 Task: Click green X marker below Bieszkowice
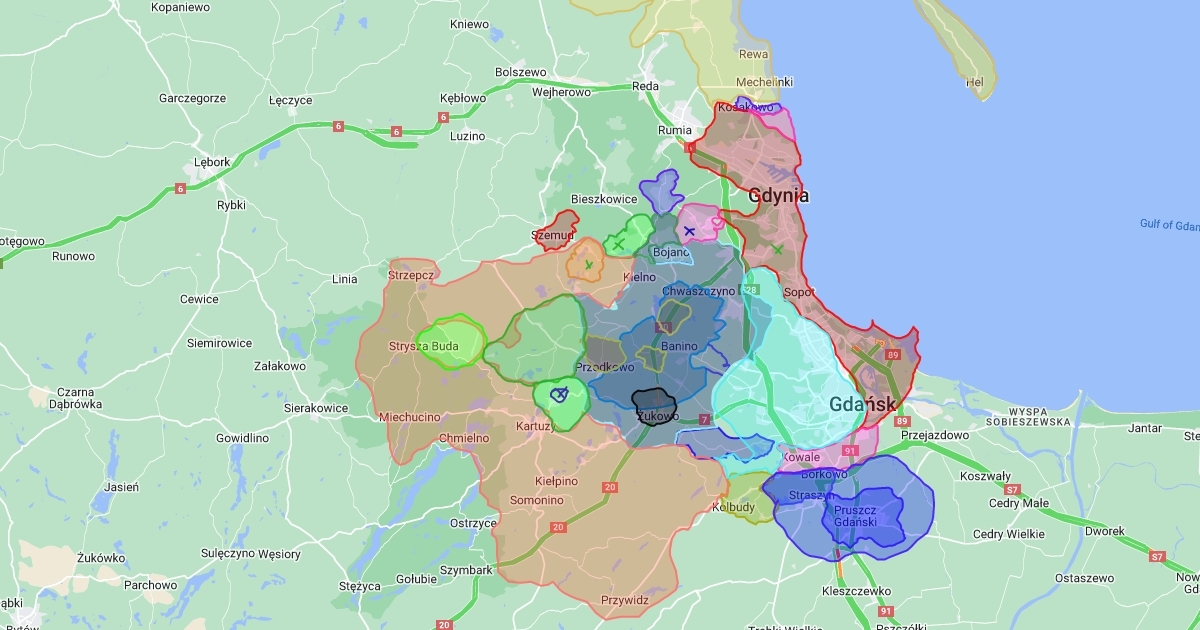618,244
